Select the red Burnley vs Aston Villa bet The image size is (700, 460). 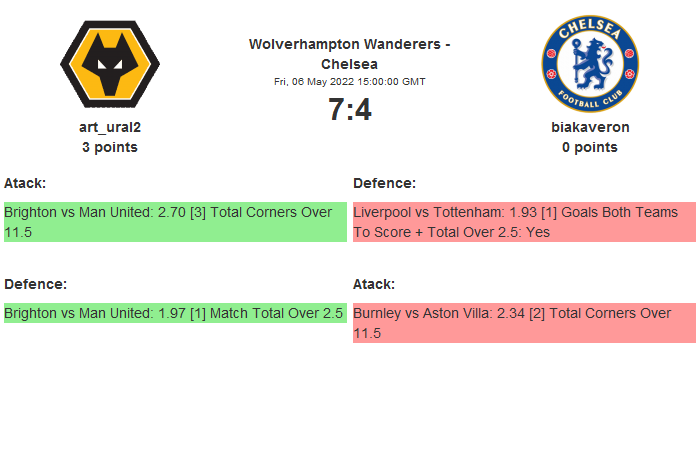524,323
